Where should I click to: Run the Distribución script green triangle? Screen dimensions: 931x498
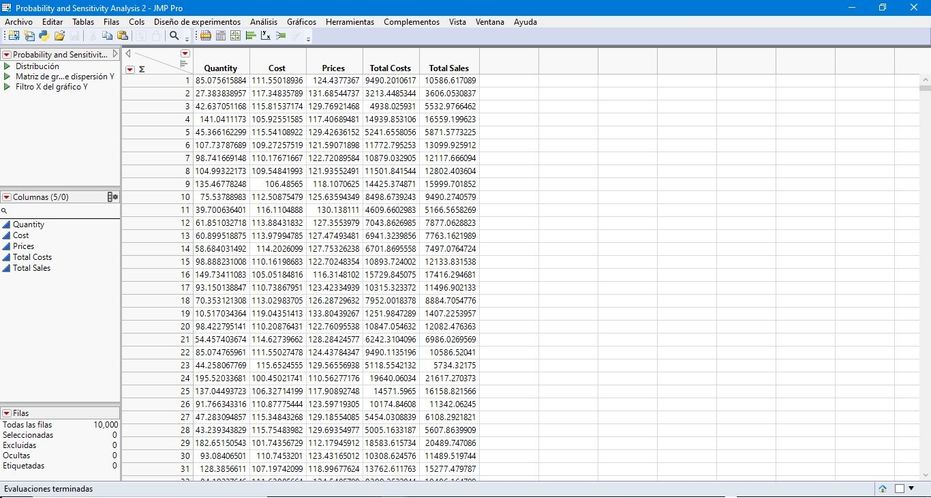click(x=7, y=66)
